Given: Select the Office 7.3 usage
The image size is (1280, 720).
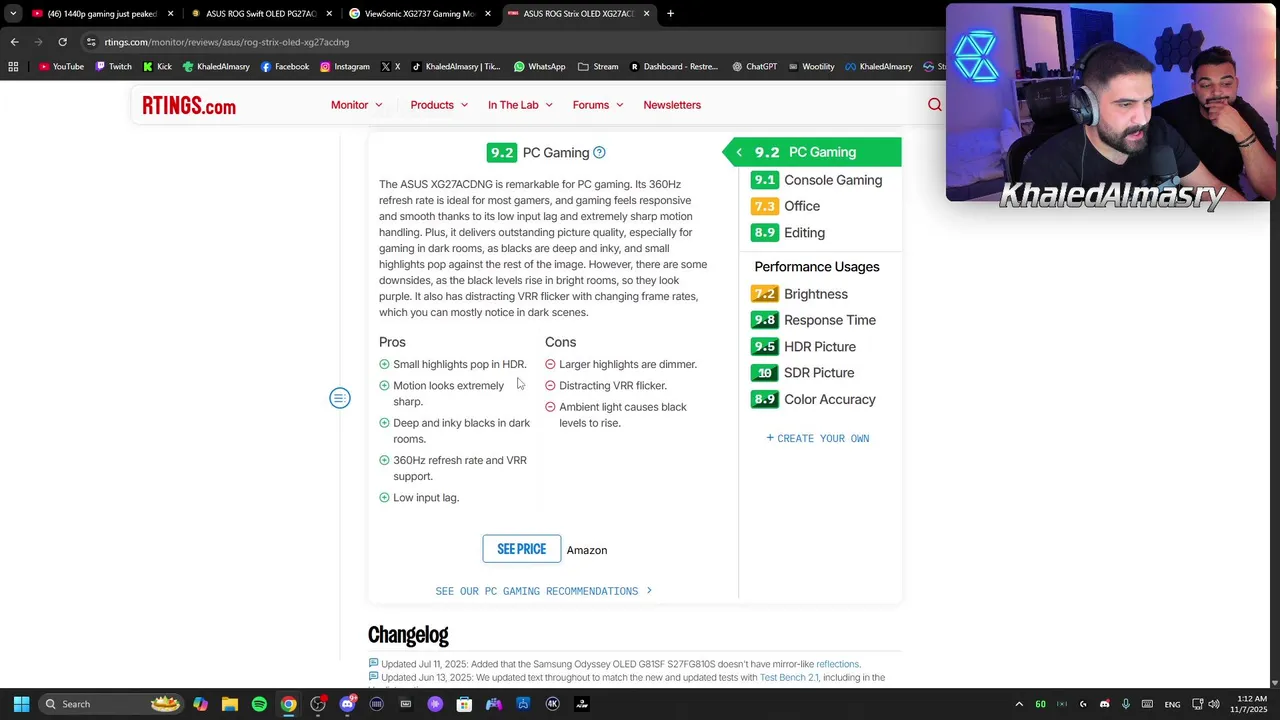Looking at the screenshot, I should tap(786, 206).
